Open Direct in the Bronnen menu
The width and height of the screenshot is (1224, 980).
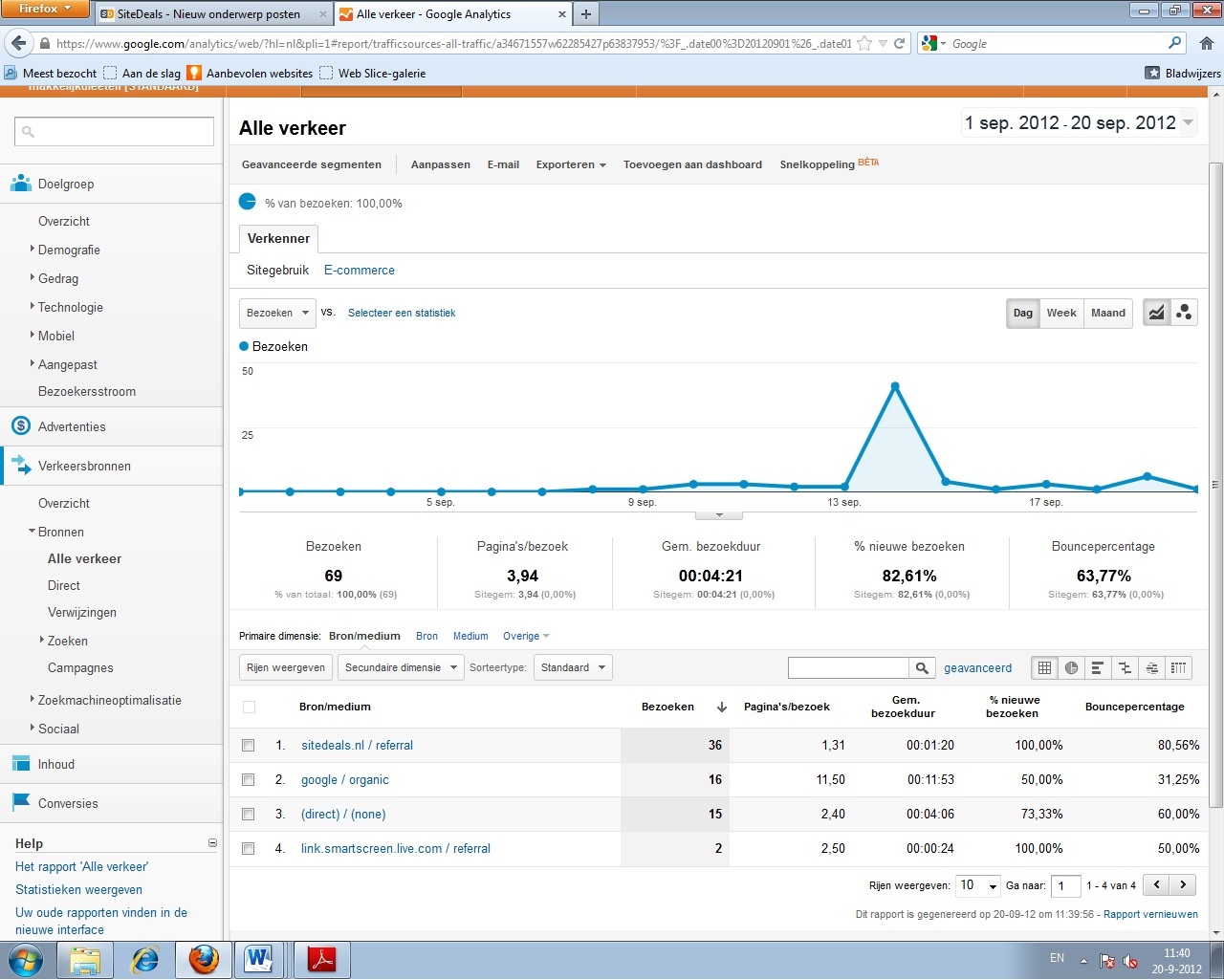pos(64,585)
